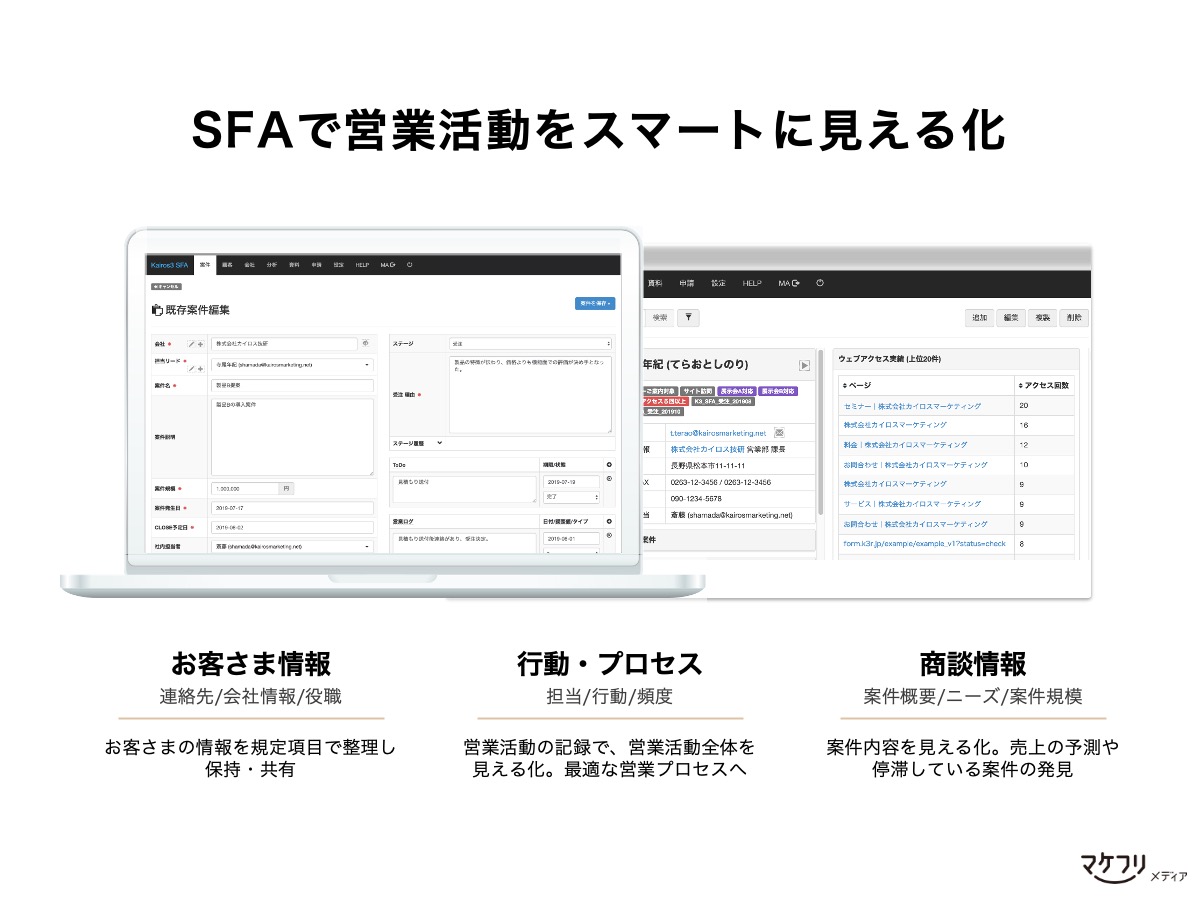Click the blue 案件を保存 button
Image resolution: width=1200 pixels, height=900 pixels.
595,304
